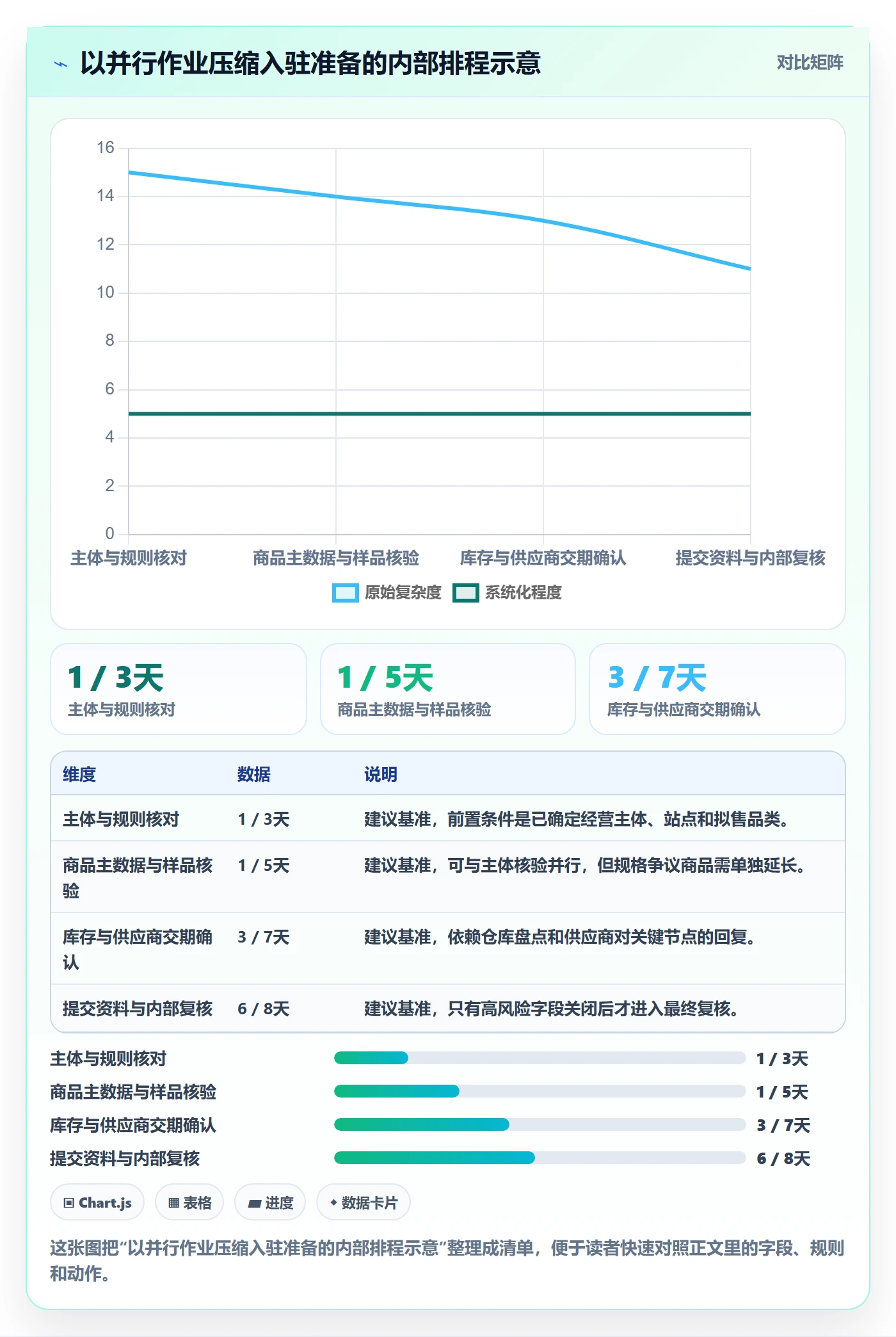Click the 对比矩阵 label in the header
The image size is (896, 1337).
pos(810,63)
